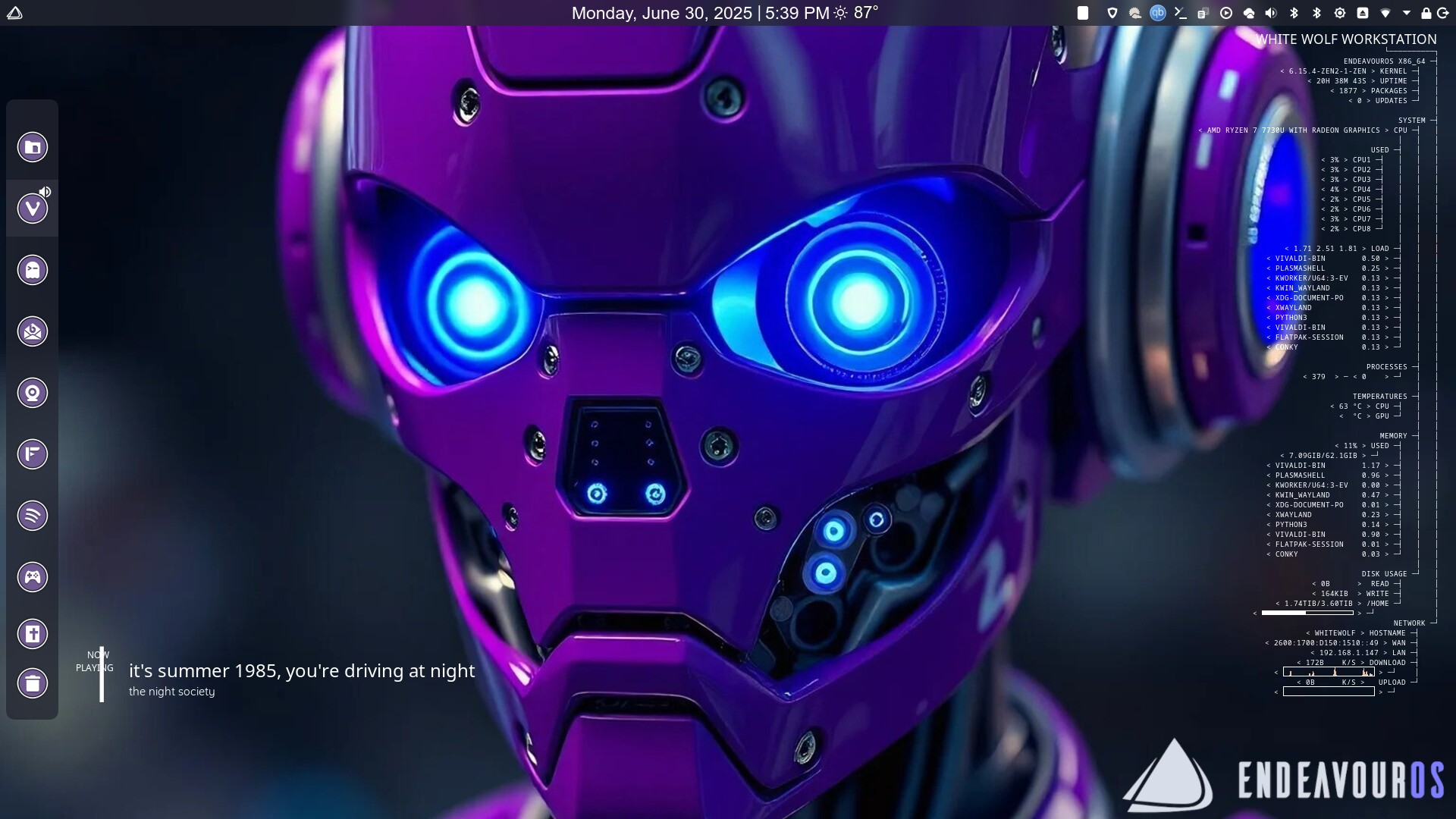Launch the ghost terminal dock icon
This screenshot has height=819, width=1456.
33,270
